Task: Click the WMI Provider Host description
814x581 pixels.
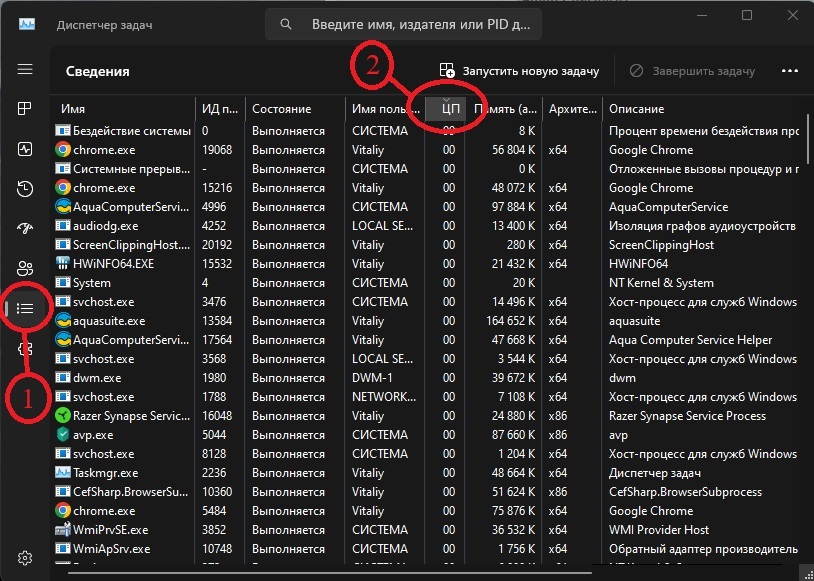Action: [659, 530]
